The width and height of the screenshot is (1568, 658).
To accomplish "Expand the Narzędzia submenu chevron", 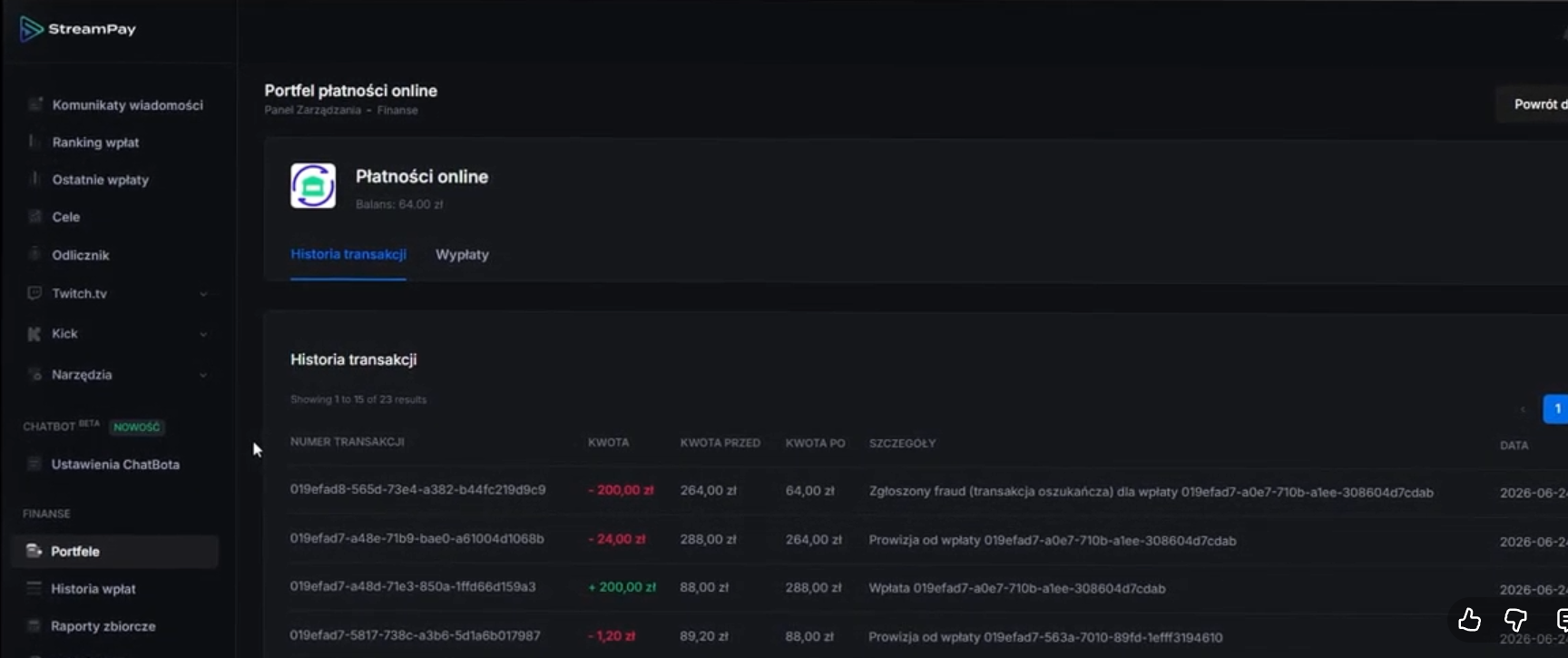I will click(203, 375).
